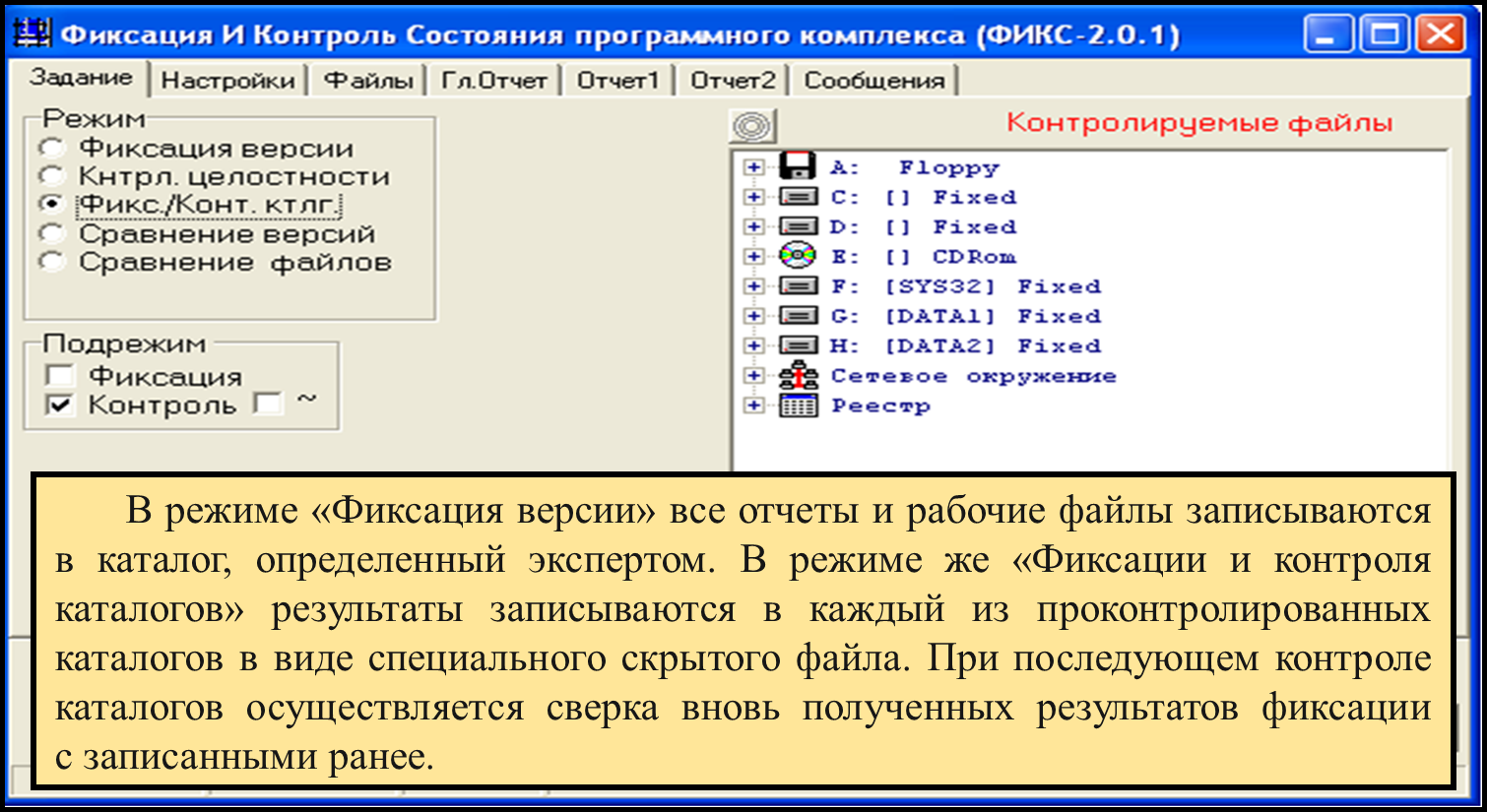
Task: Open the Отчет2 tab
Action: pyautogui.click(x=733, y=81)
